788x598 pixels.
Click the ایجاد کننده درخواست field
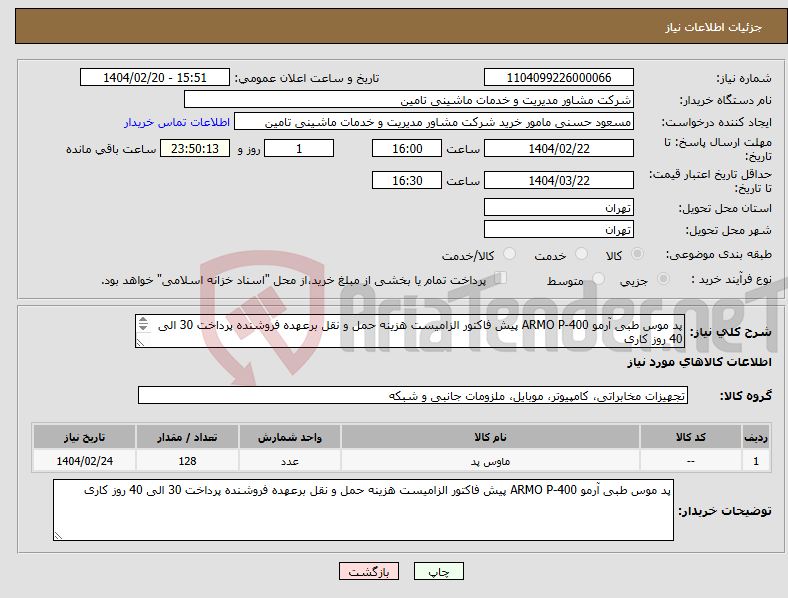(434, 122)
